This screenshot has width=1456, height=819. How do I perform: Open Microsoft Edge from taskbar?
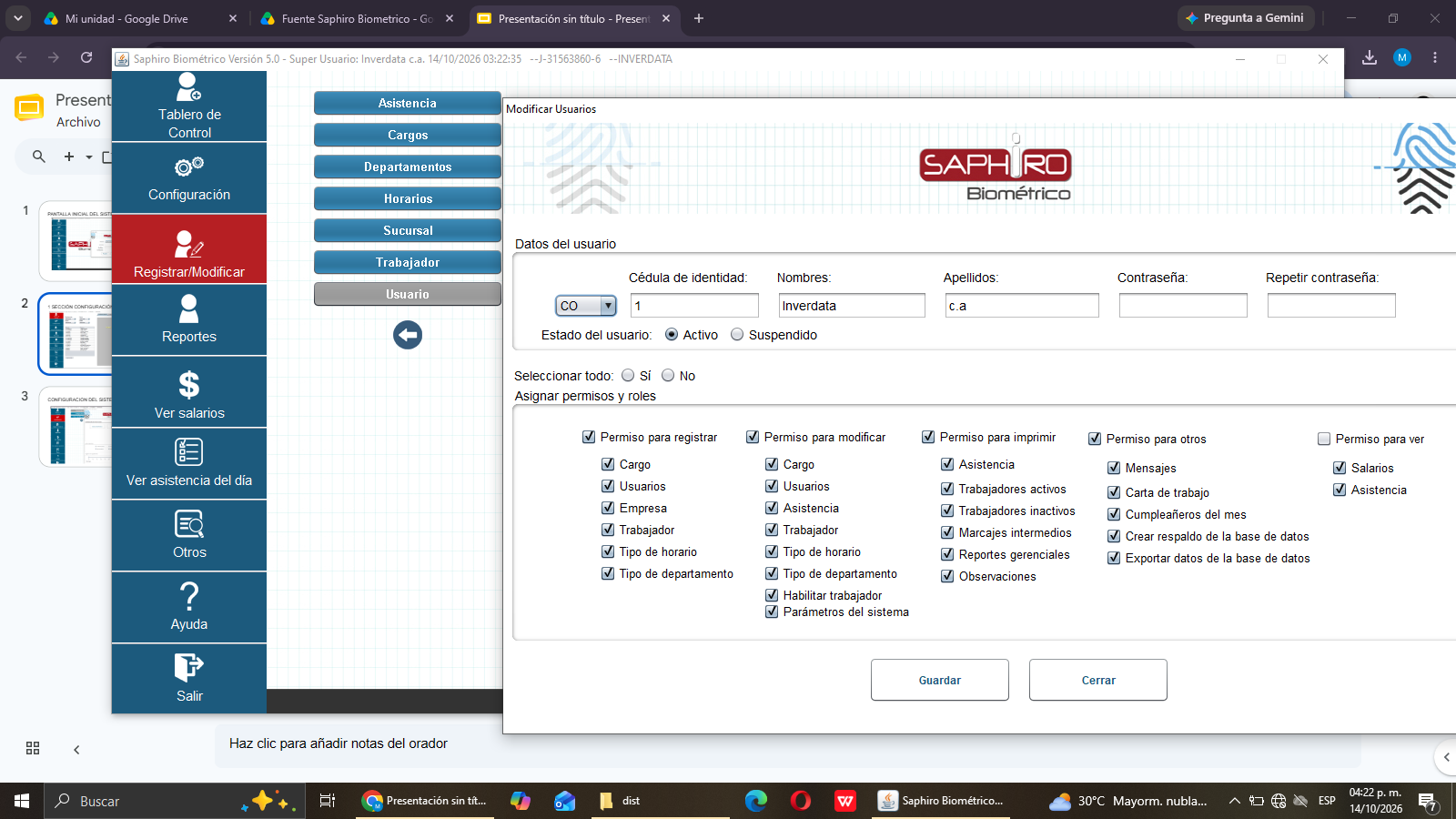pos(756,801)
